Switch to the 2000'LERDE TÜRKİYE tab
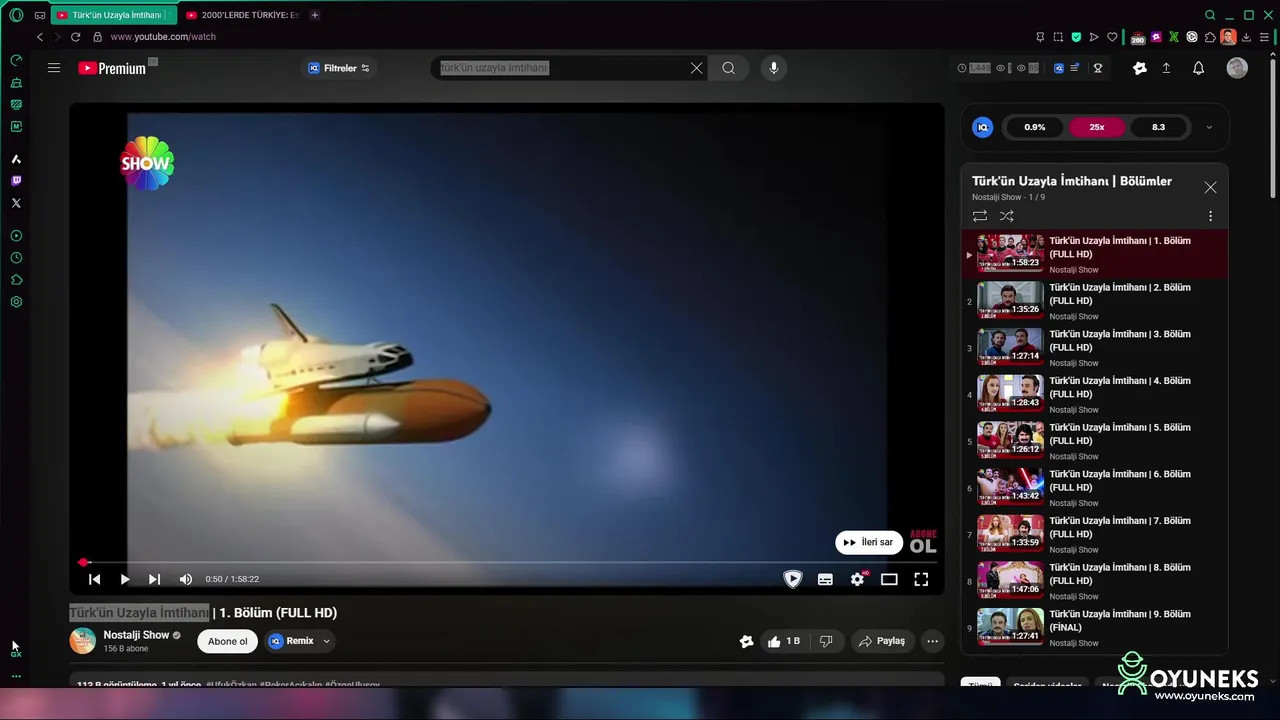The height and width of the screenshot is (720, 1280). click(243, 15)
